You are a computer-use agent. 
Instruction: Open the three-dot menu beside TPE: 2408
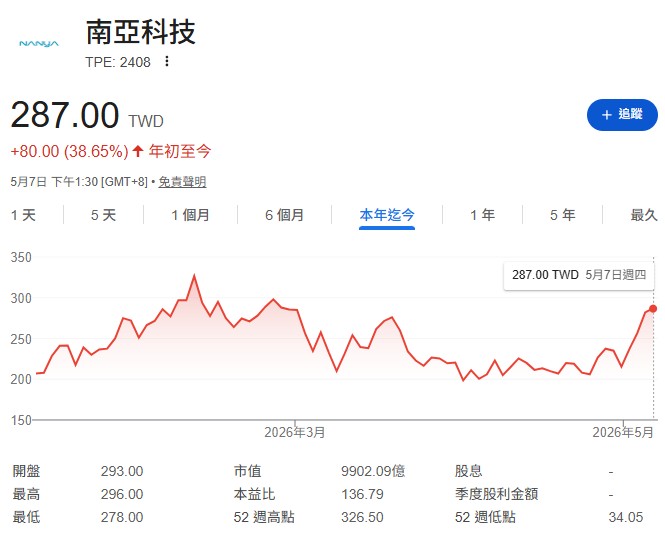[167, 62]
